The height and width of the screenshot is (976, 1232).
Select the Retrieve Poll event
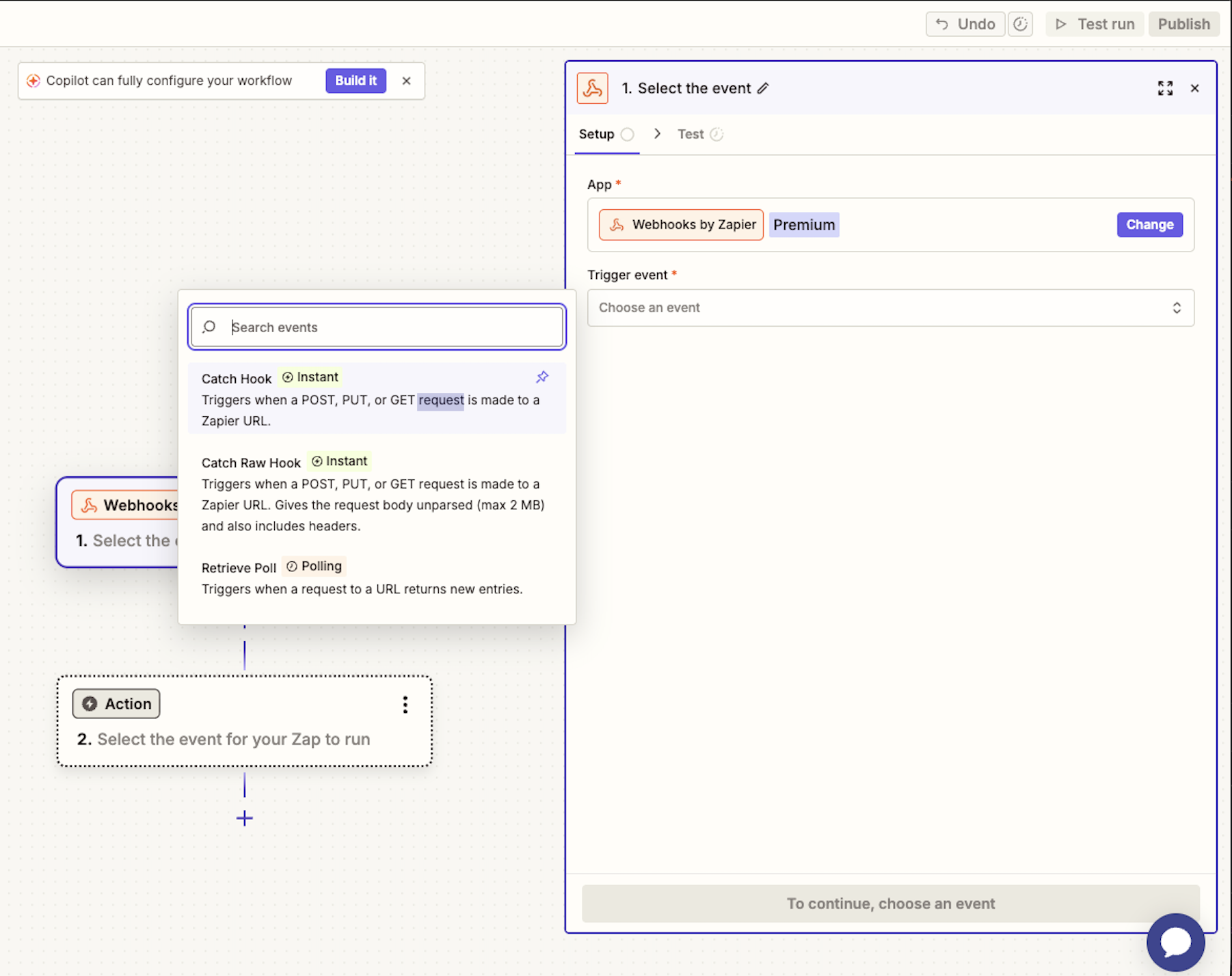point(377,578)
